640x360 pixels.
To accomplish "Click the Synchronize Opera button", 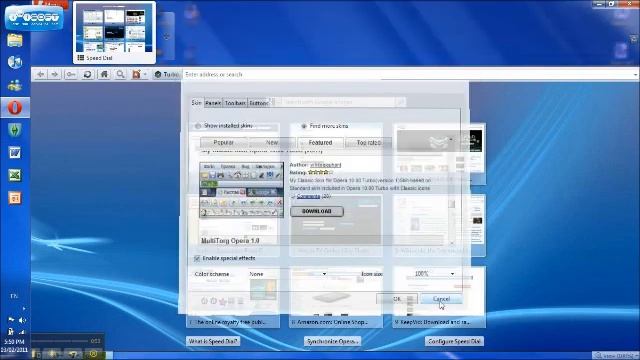I will point(332,341).
